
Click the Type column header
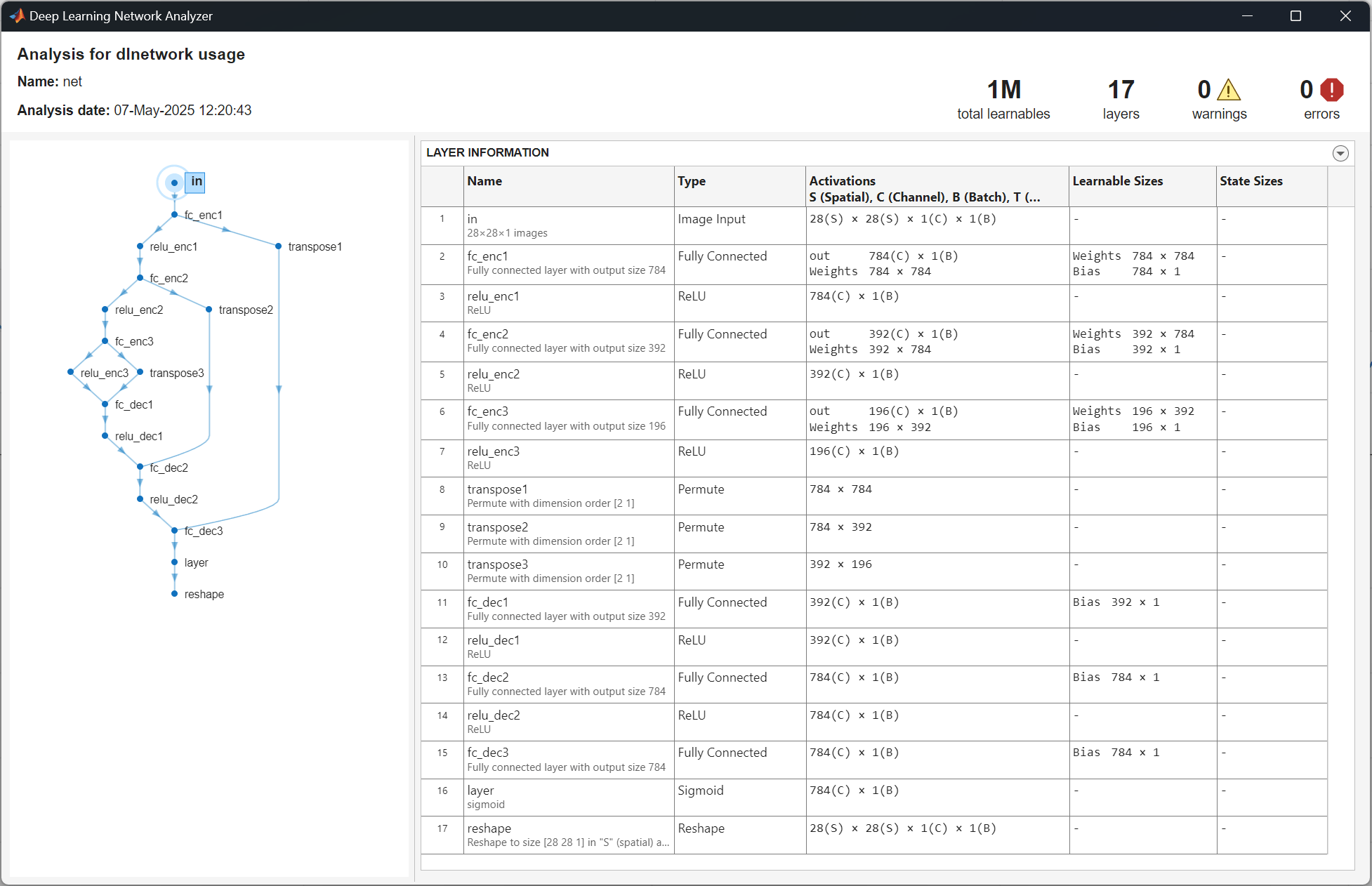(x=692, y=180)
